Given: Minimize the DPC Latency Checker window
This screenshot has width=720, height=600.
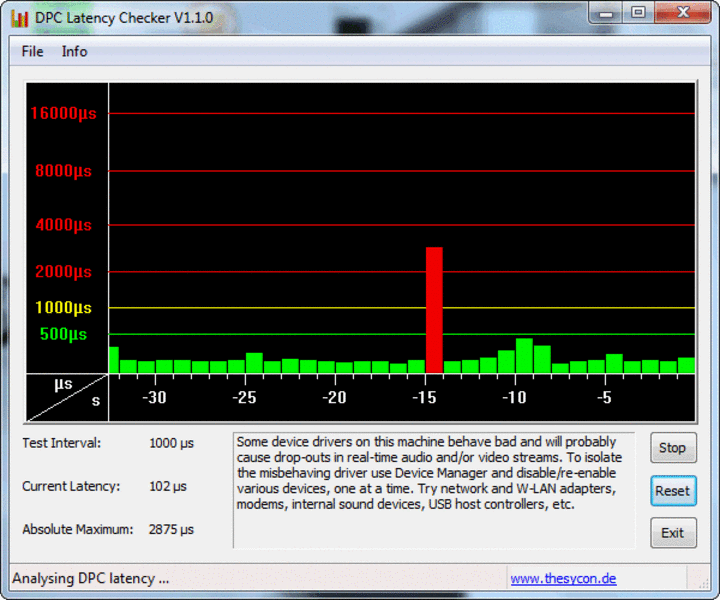Looking at the screenshot, I should (x=606, y=13).
